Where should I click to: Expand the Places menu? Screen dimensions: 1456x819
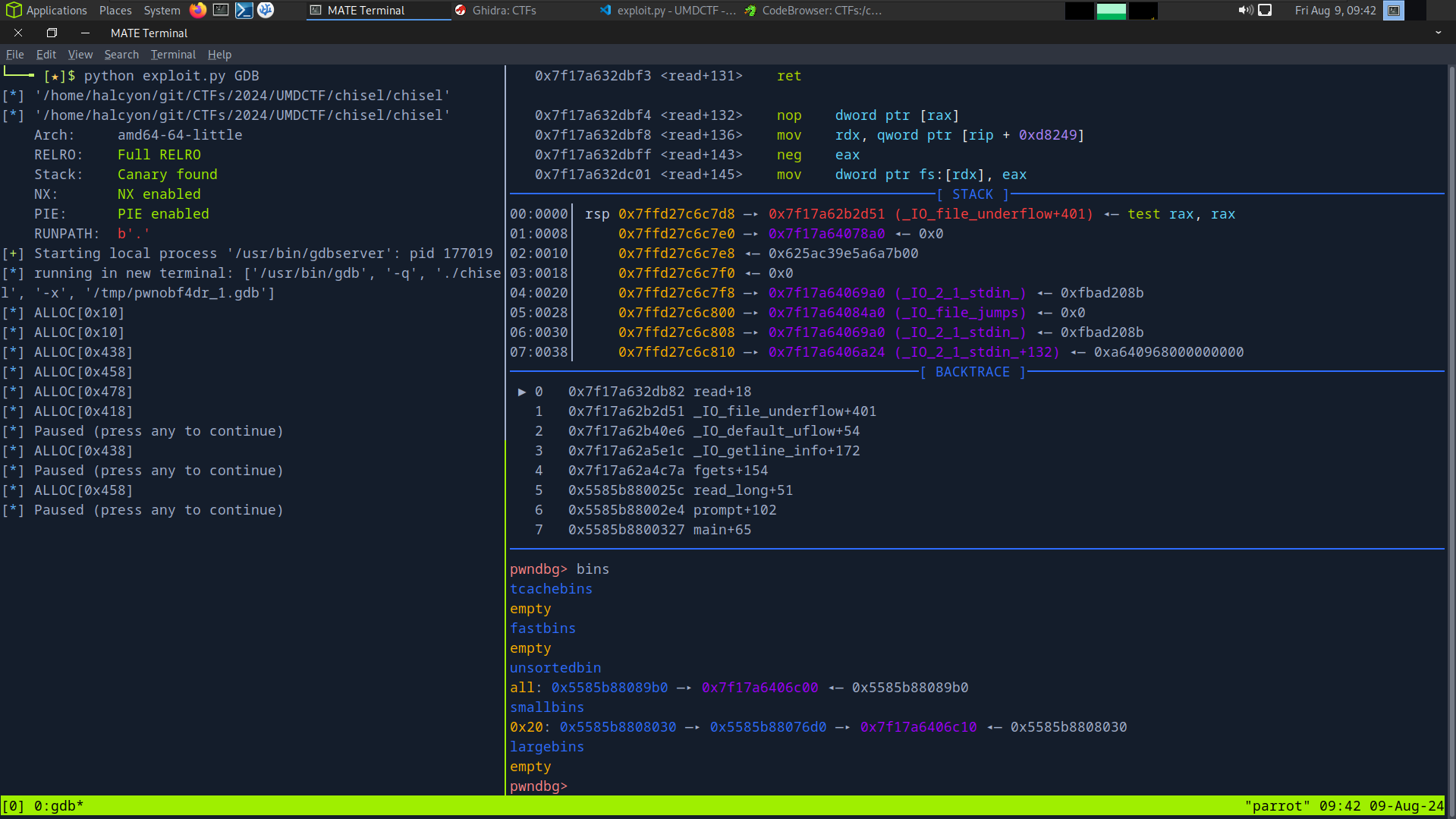115,10
